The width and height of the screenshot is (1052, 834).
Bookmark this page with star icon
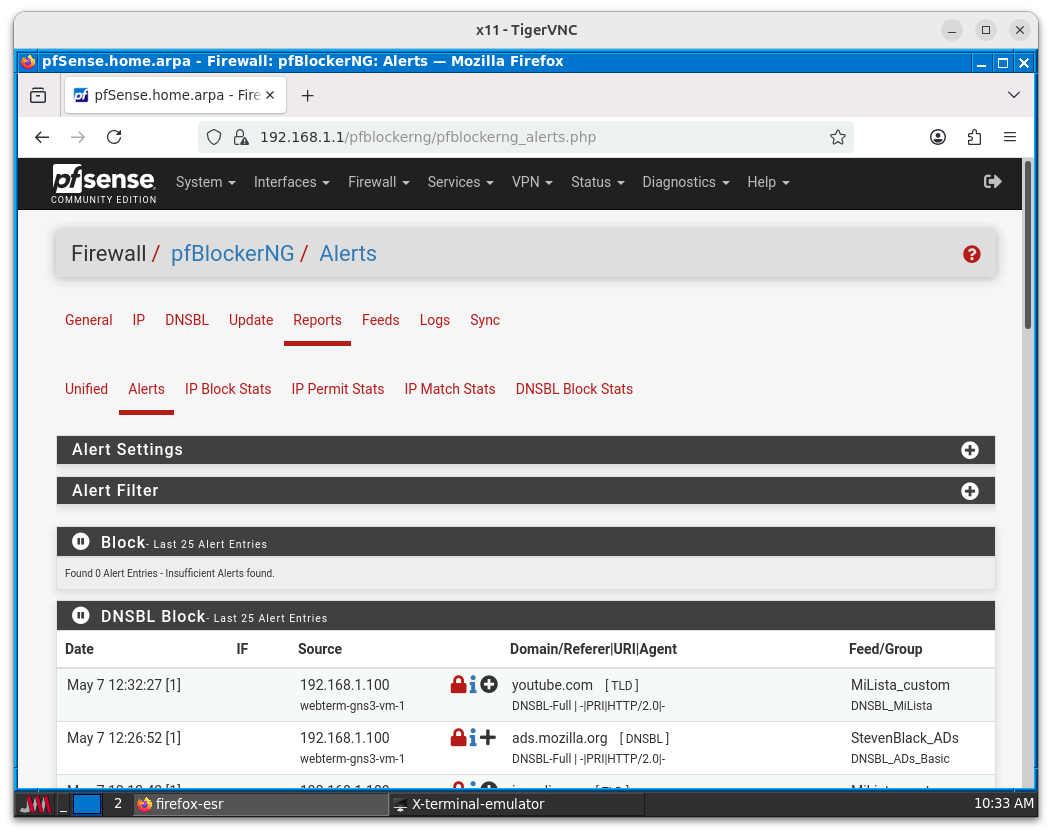pos(837,138)
